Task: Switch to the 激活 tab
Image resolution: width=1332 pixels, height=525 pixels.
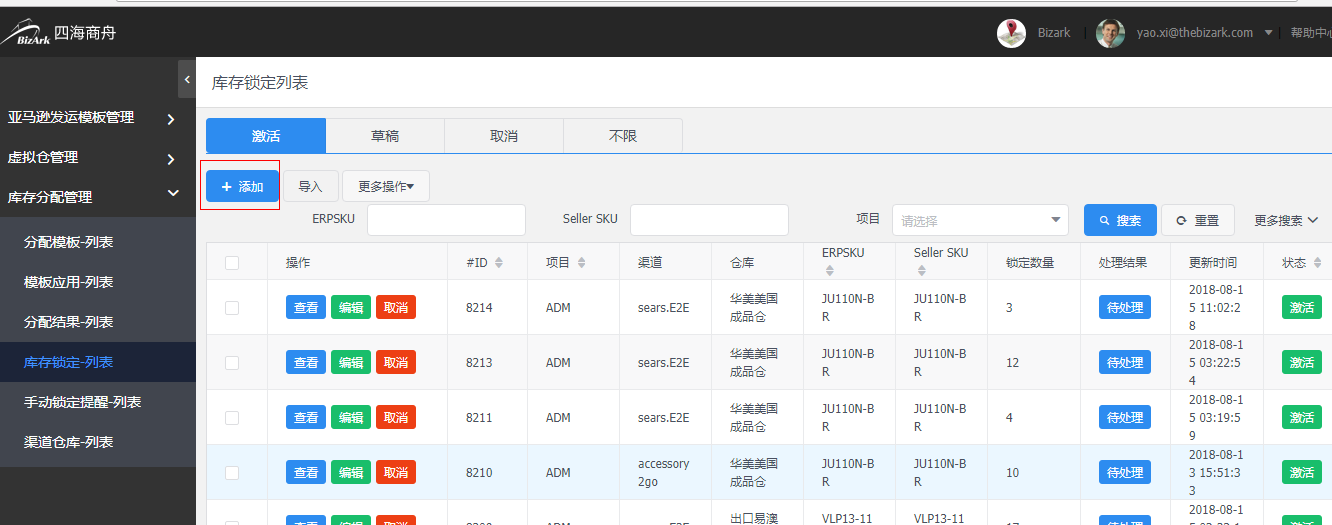Action: point(266,136)
